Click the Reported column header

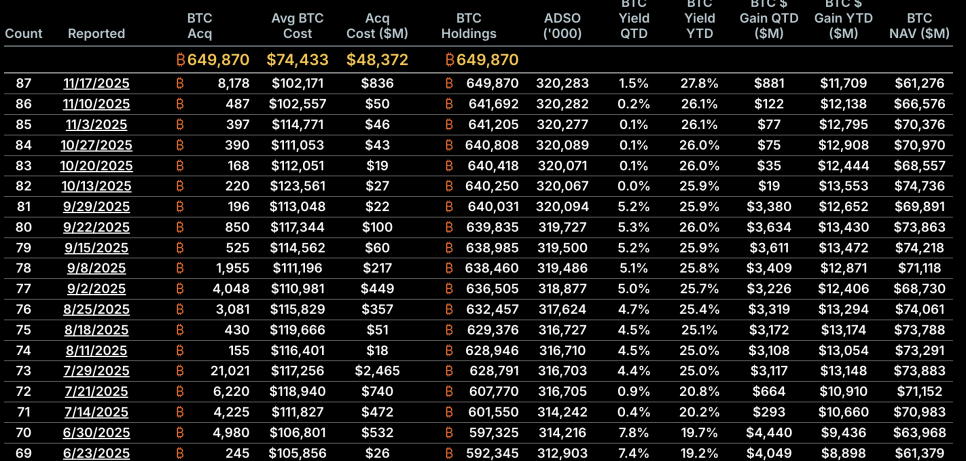pos(97,34)
